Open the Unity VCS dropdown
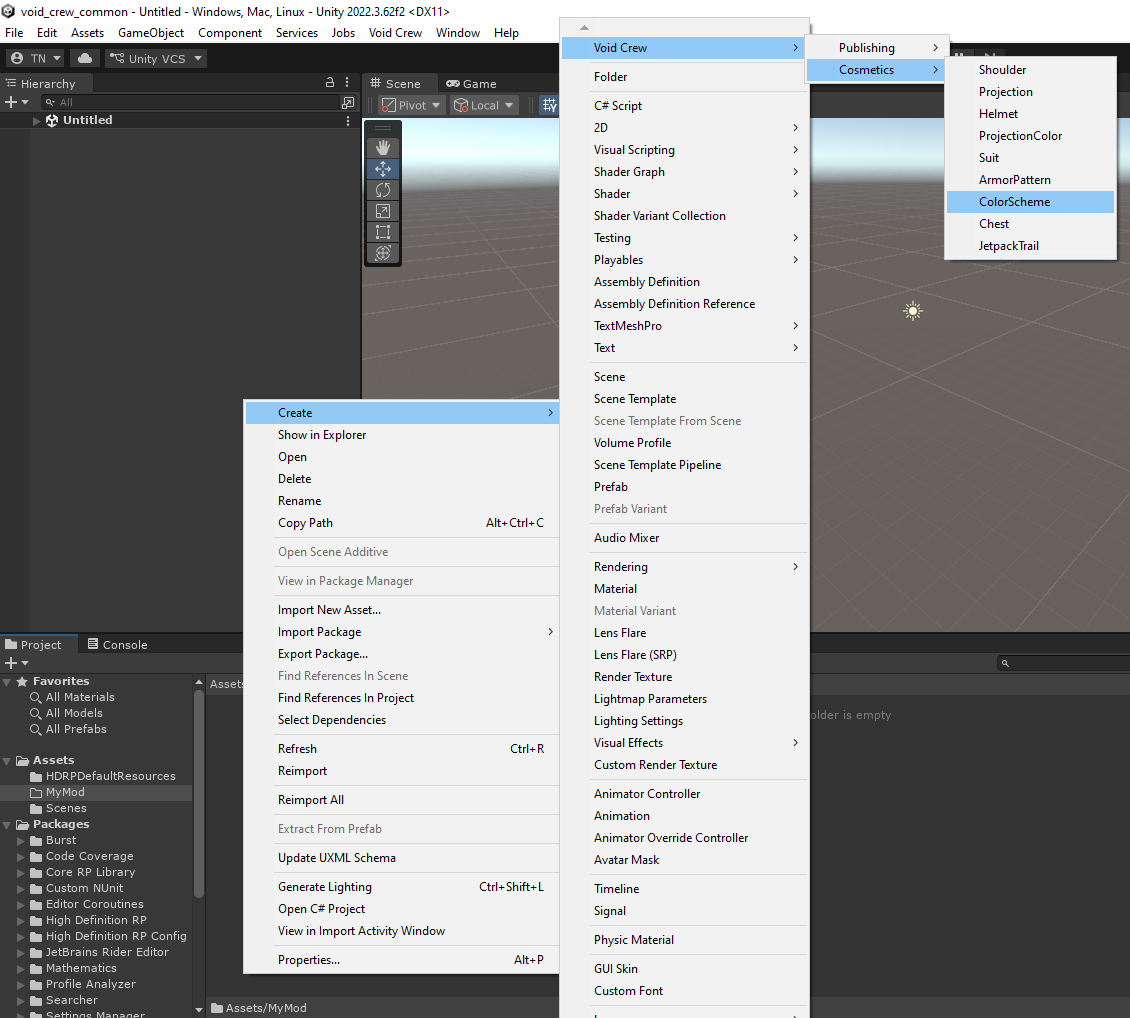 tap(156, 58)
